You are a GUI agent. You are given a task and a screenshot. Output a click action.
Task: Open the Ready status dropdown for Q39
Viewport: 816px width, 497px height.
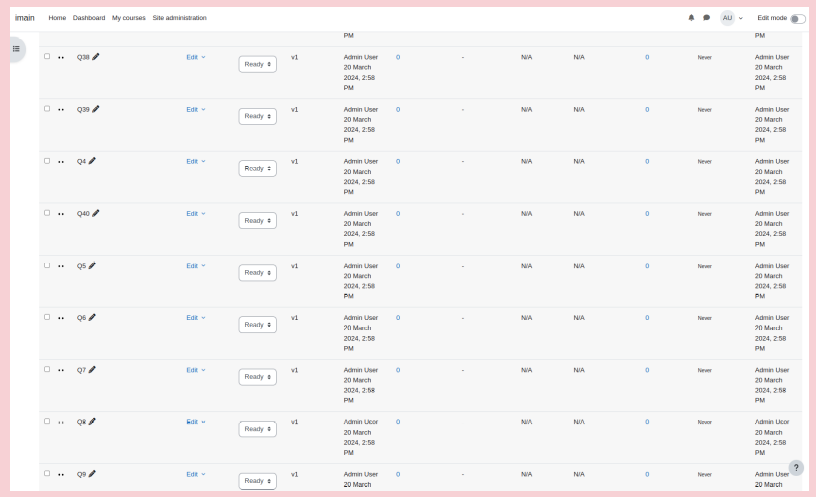(258, 117)
